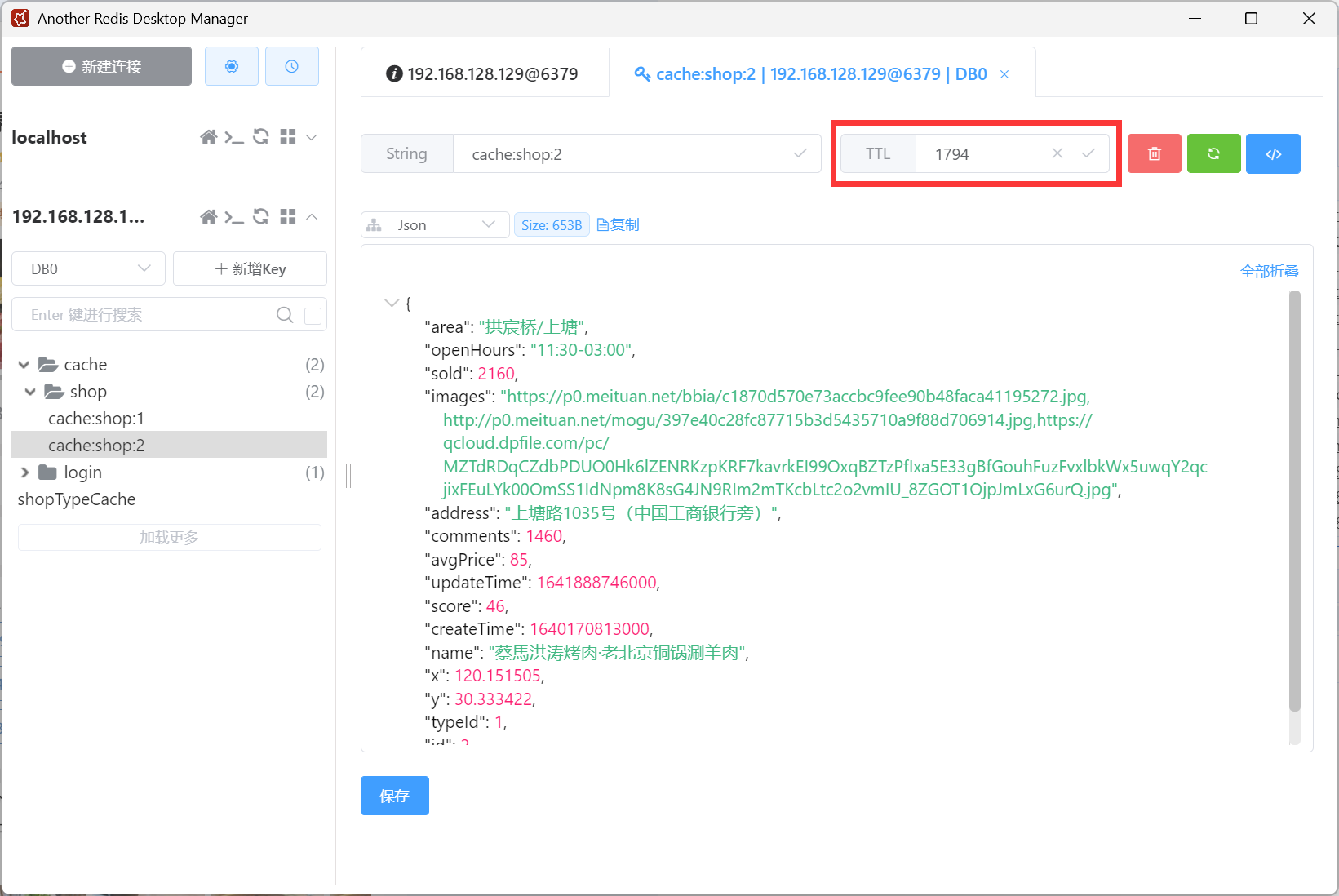Click the 新增Key button

250,268
